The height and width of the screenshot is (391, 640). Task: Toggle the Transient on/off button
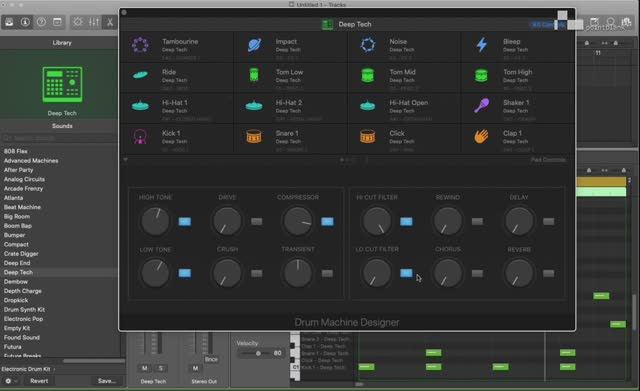(327, 273)
